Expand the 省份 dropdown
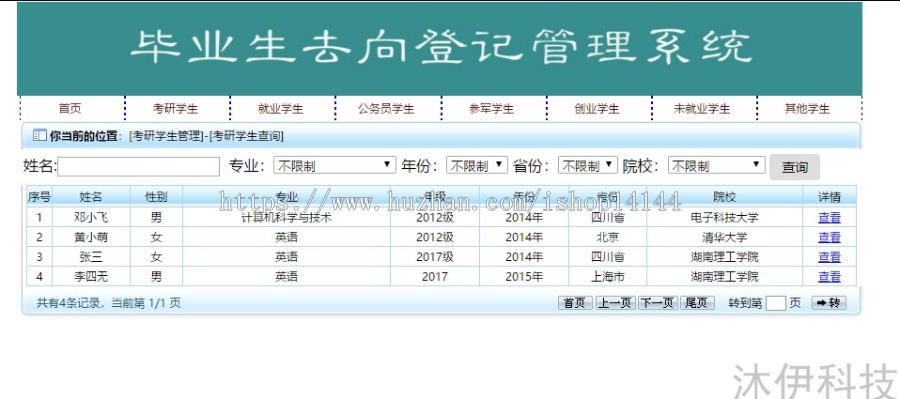The width and height of the screenshot is (900, 399). pos(588,166)
